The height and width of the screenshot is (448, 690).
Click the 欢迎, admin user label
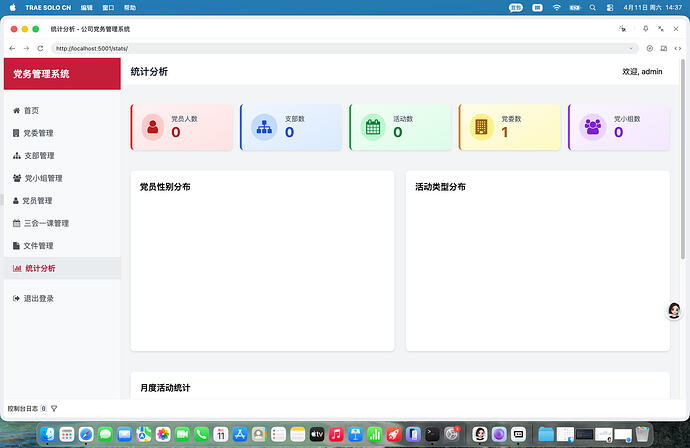click(642, 72)
